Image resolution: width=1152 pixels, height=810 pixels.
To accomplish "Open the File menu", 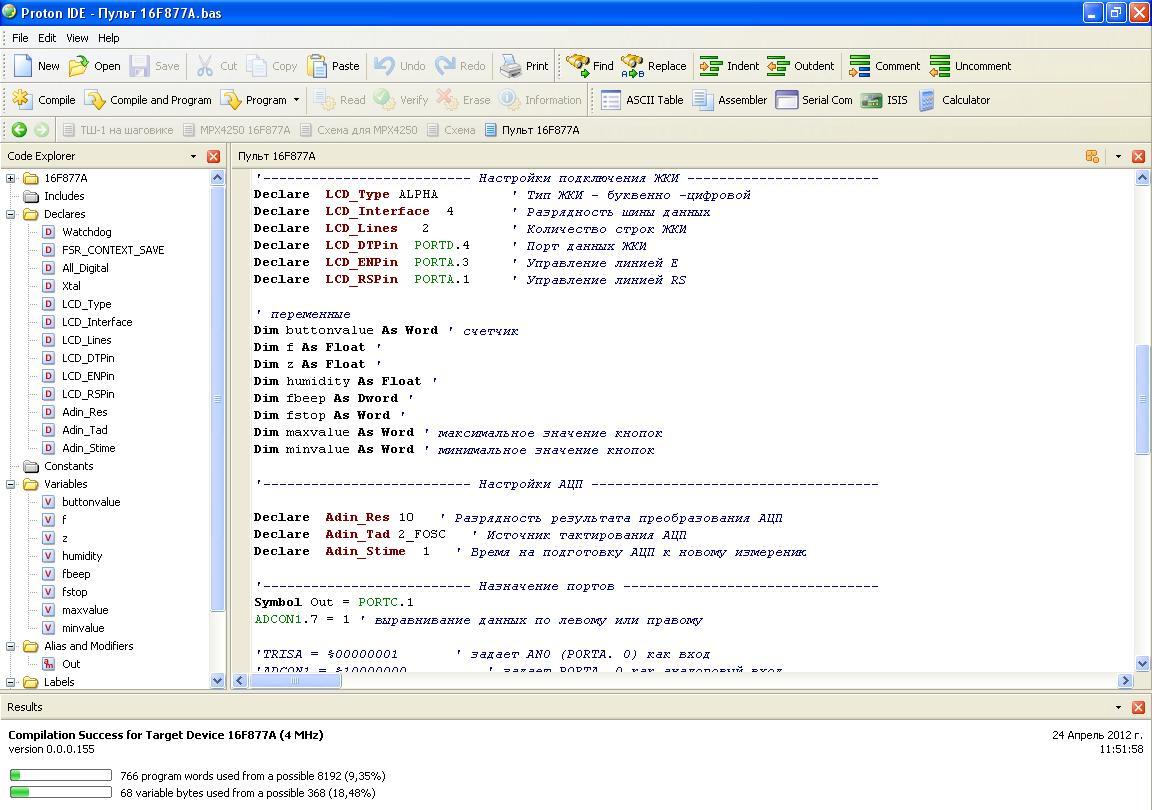I will pos(20,38).
